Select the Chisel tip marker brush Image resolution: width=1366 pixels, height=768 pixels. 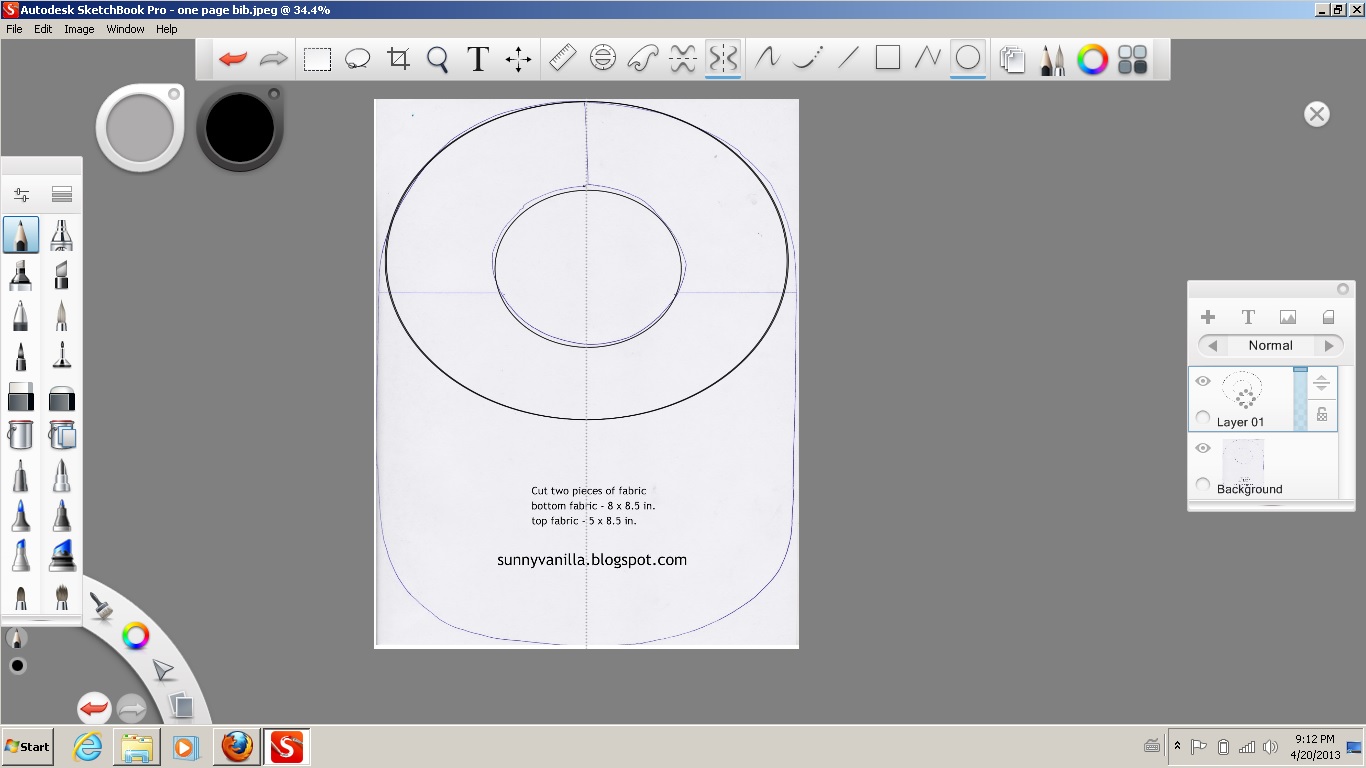(62, 275)
